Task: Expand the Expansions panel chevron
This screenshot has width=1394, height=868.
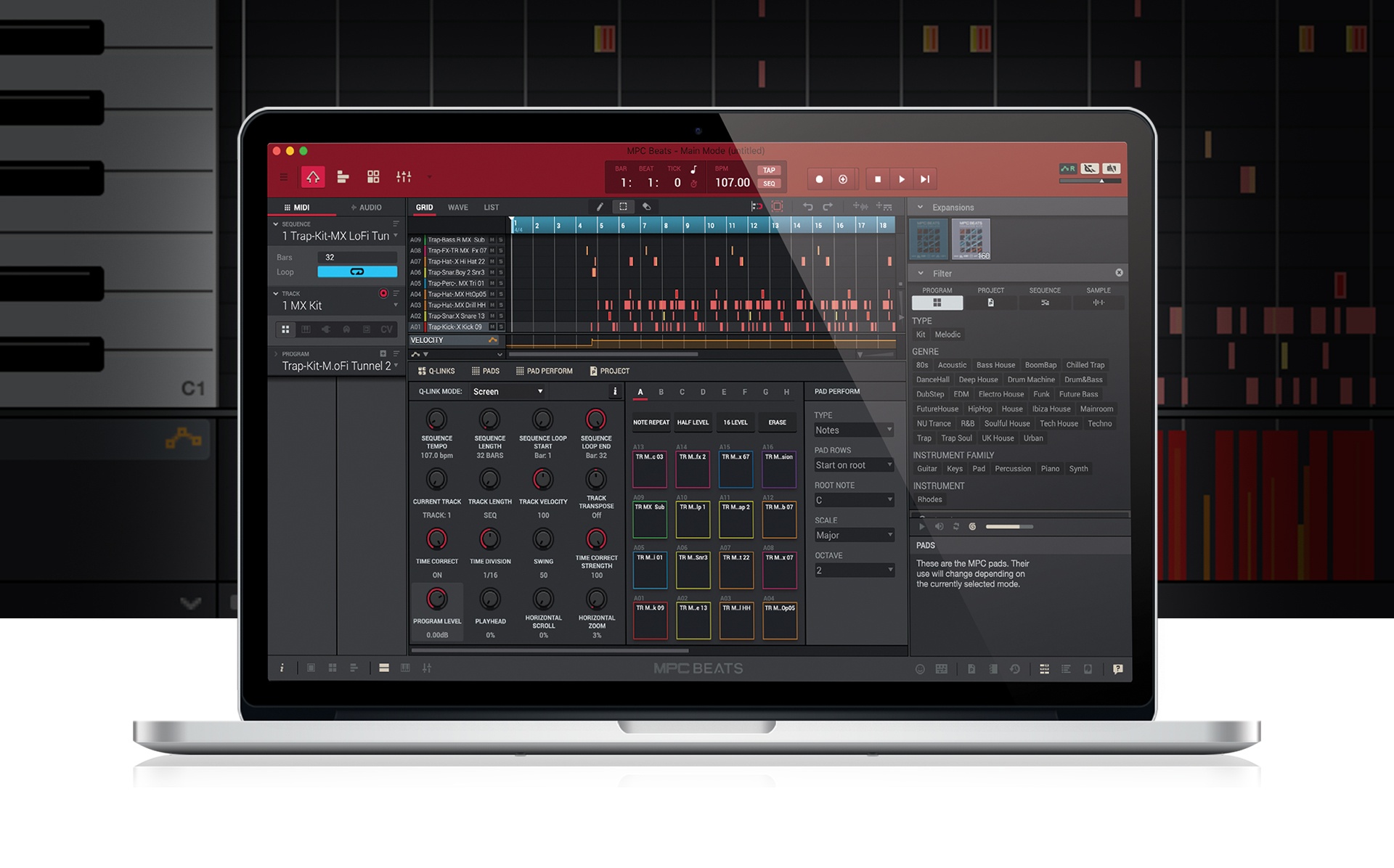Action: pyautogui.click(x=919, y=207)
